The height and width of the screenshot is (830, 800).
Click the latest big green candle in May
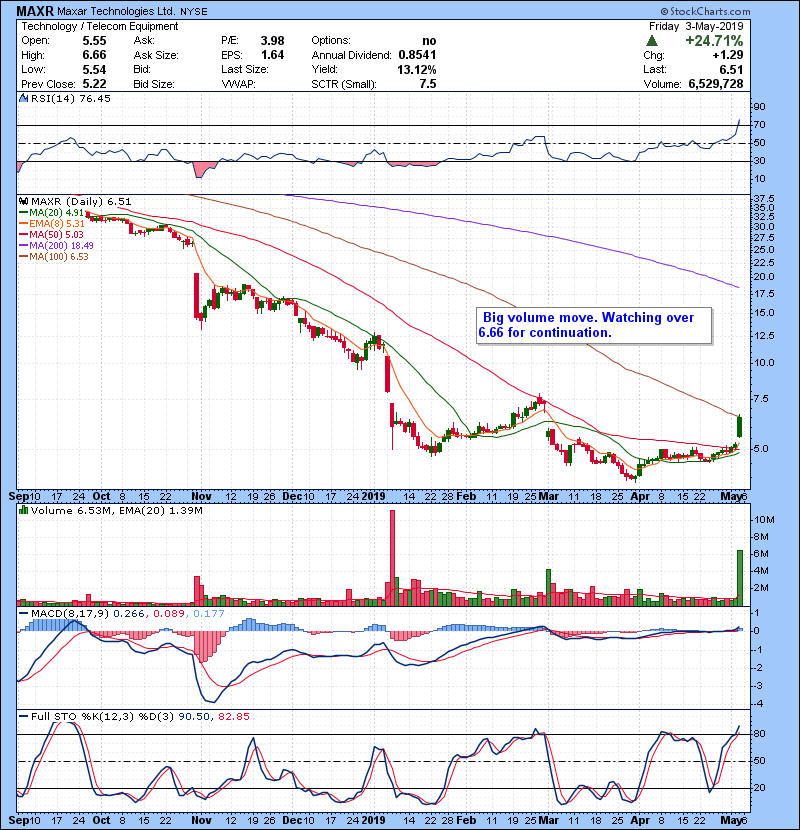740,426
